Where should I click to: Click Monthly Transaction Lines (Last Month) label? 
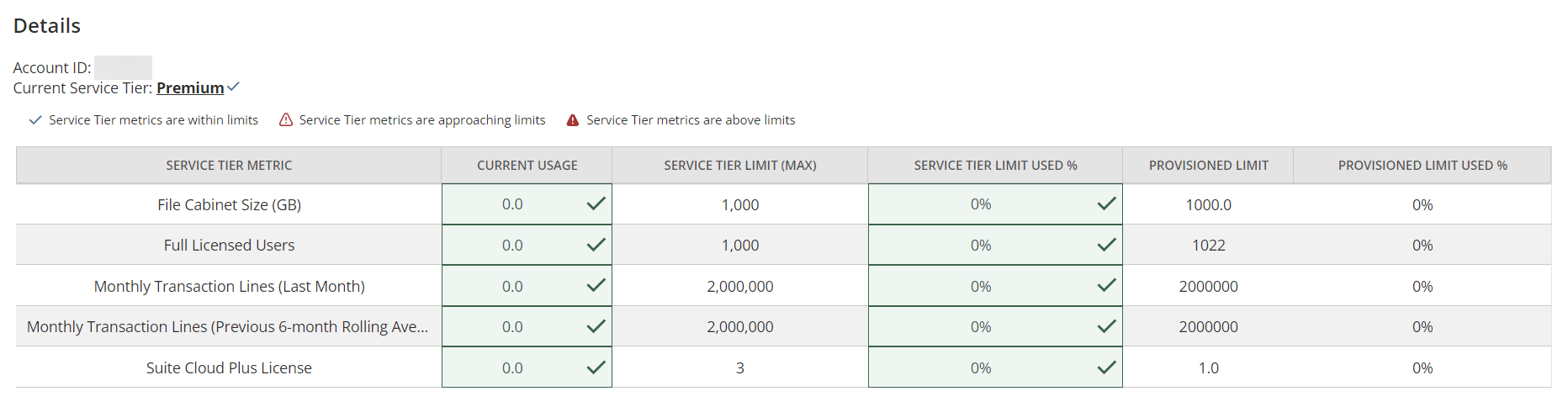[x=229, y=286]
